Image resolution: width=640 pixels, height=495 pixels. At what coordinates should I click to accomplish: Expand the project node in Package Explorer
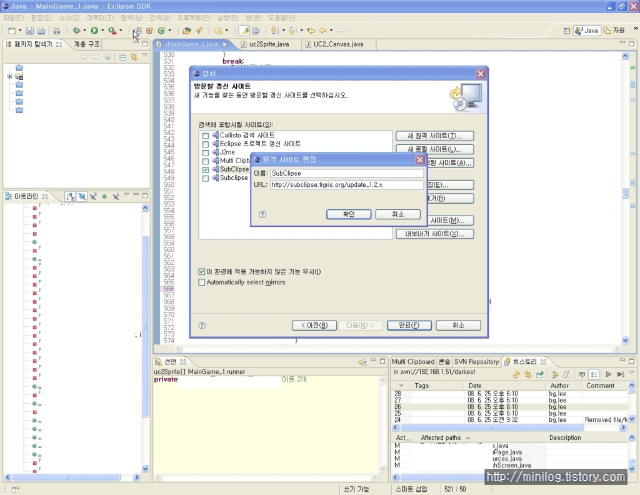(x=10, y=77)
